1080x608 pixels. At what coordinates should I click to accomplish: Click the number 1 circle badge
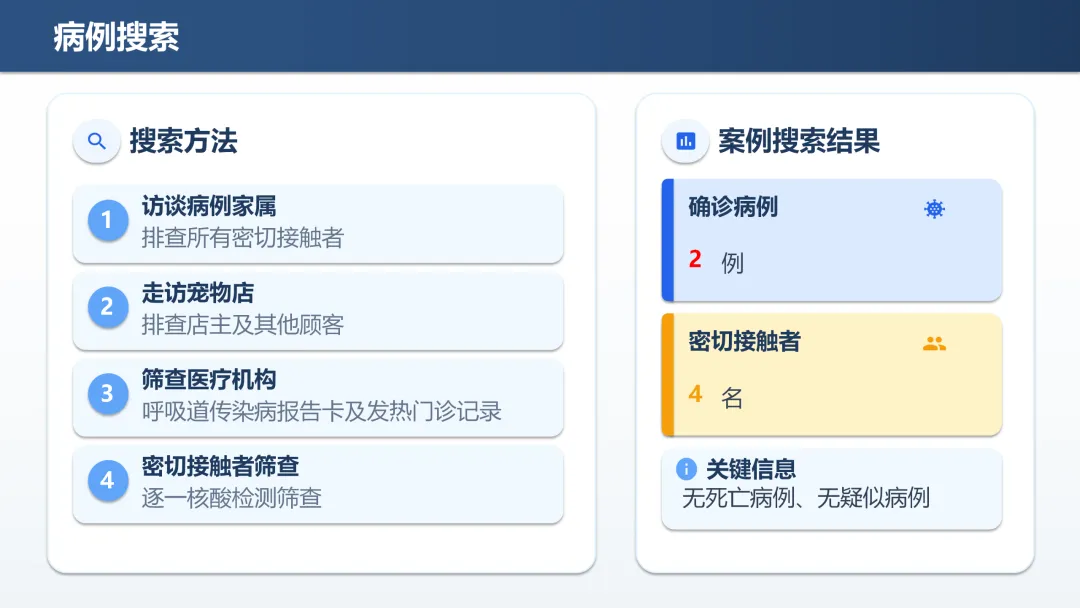[x=107, y=220]
